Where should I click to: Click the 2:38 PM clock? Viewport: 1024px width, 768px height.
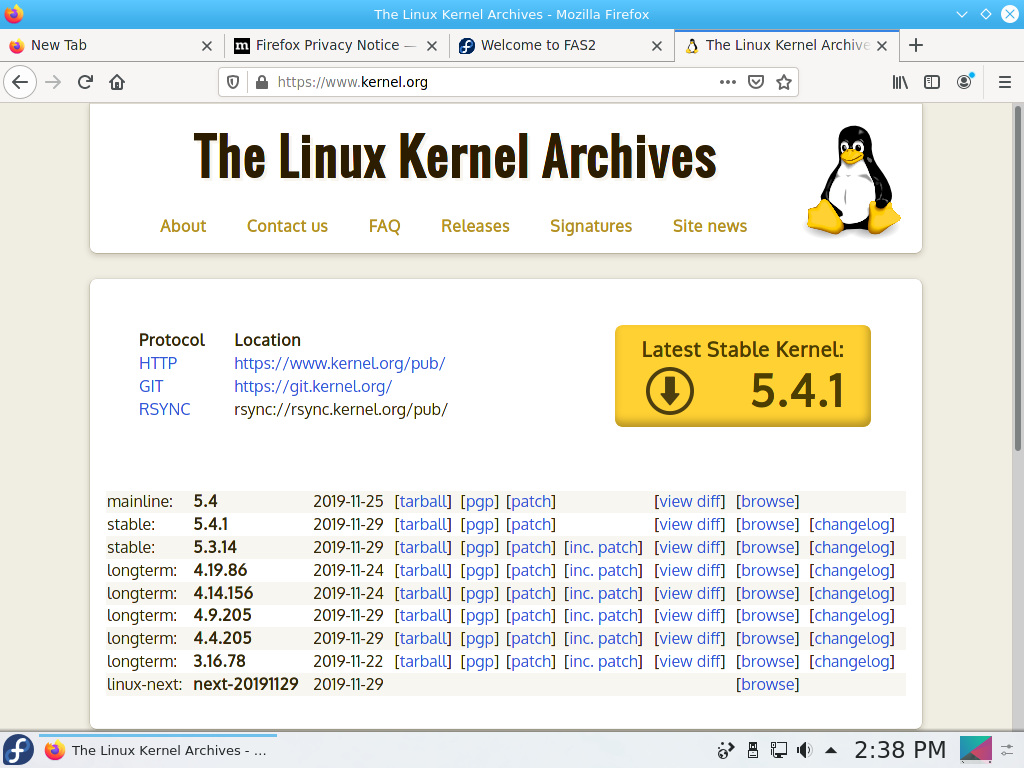[x=900, y=750]
